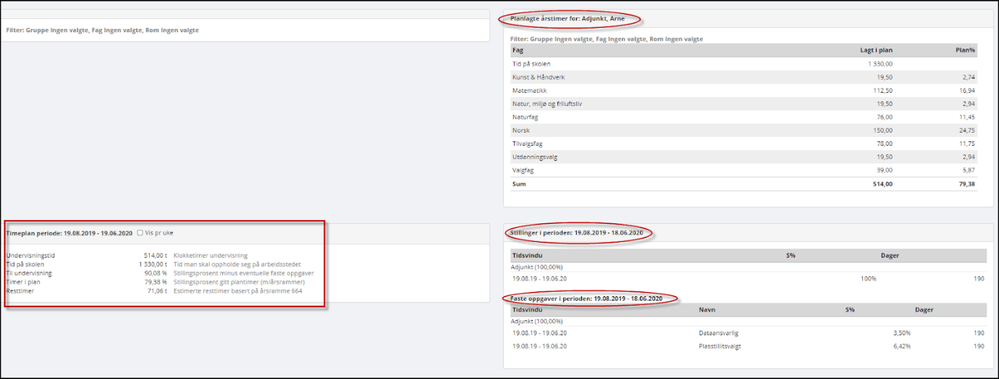Click 'Tid på skolen' in the Fag table

[x=531, y=64]
